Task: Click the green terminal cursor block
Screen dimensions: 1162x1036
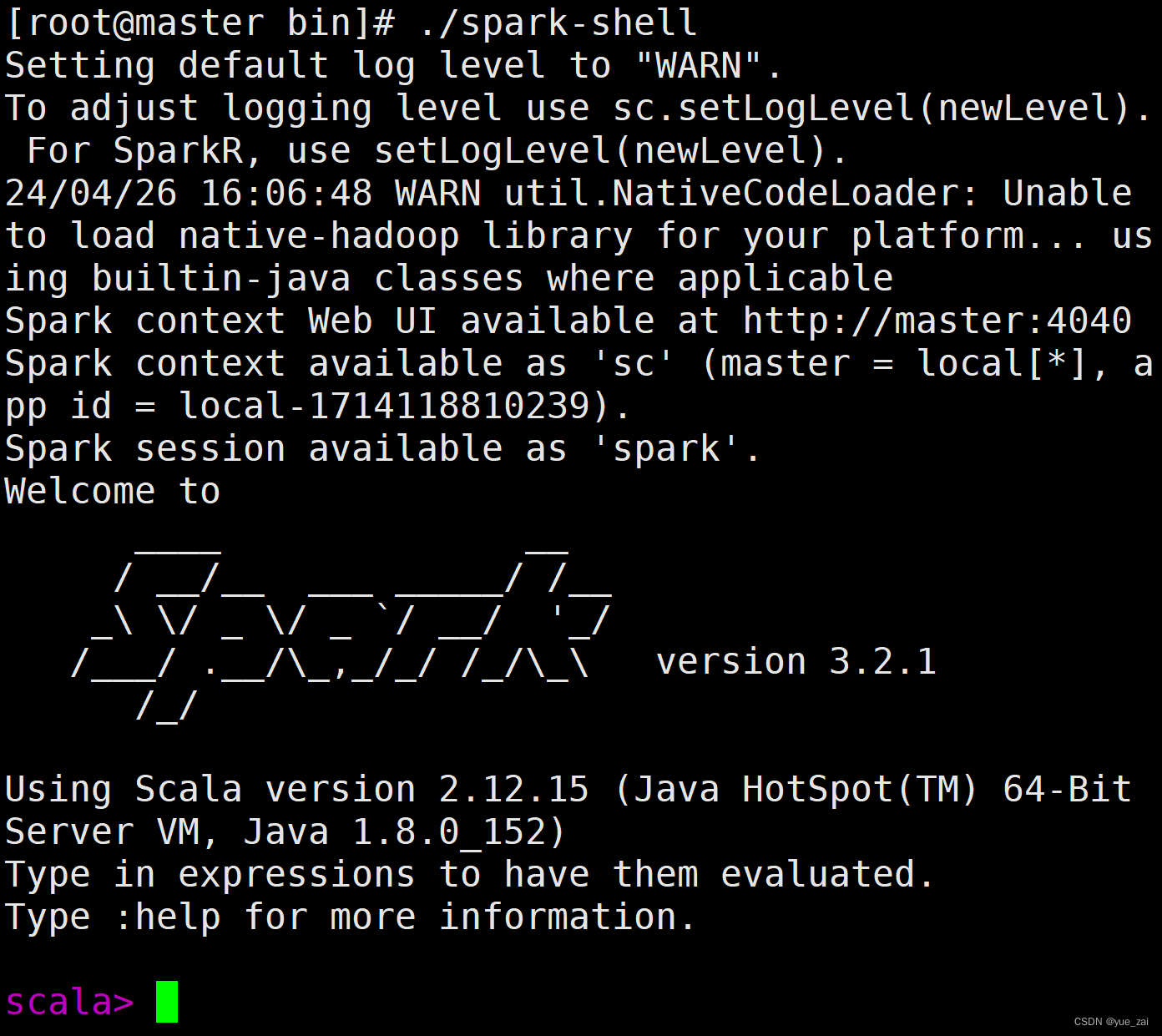Action: point(166,1001)
